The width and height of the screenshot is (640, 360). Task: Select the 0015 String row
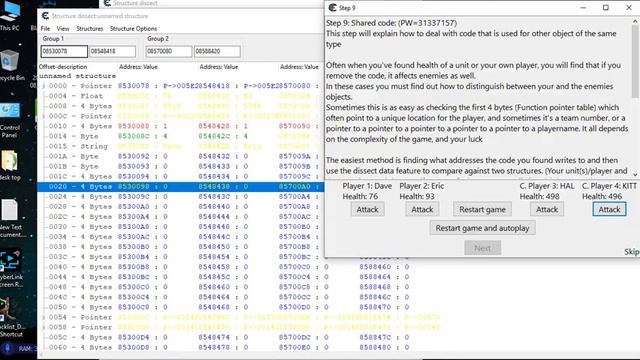pos(181,146)
